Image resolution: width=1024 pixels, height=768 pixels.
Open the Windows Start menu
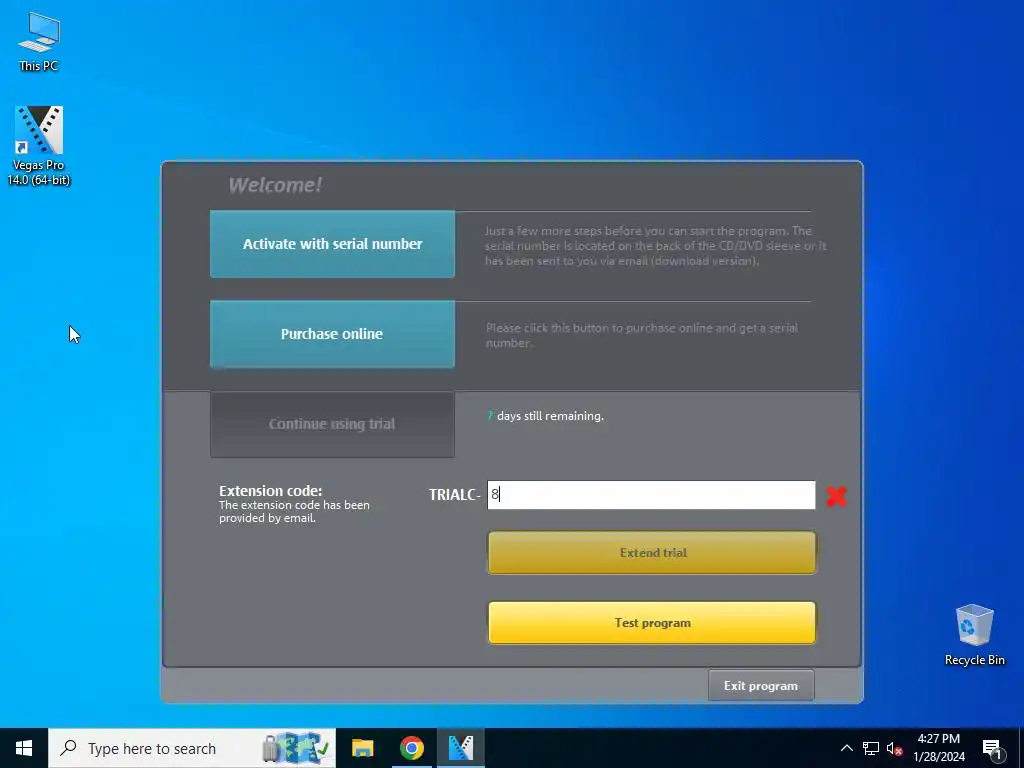24,748
